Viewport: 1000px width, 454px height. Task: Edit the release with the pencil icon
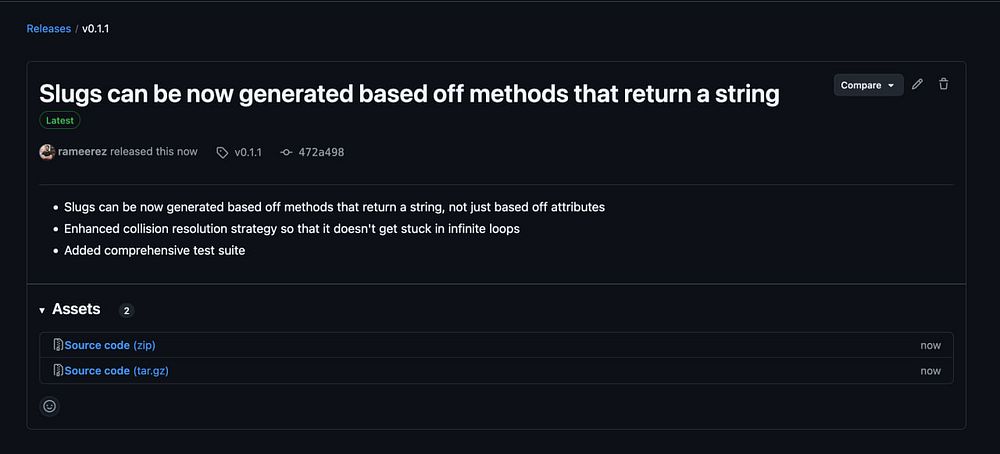(x=918, y=85)
